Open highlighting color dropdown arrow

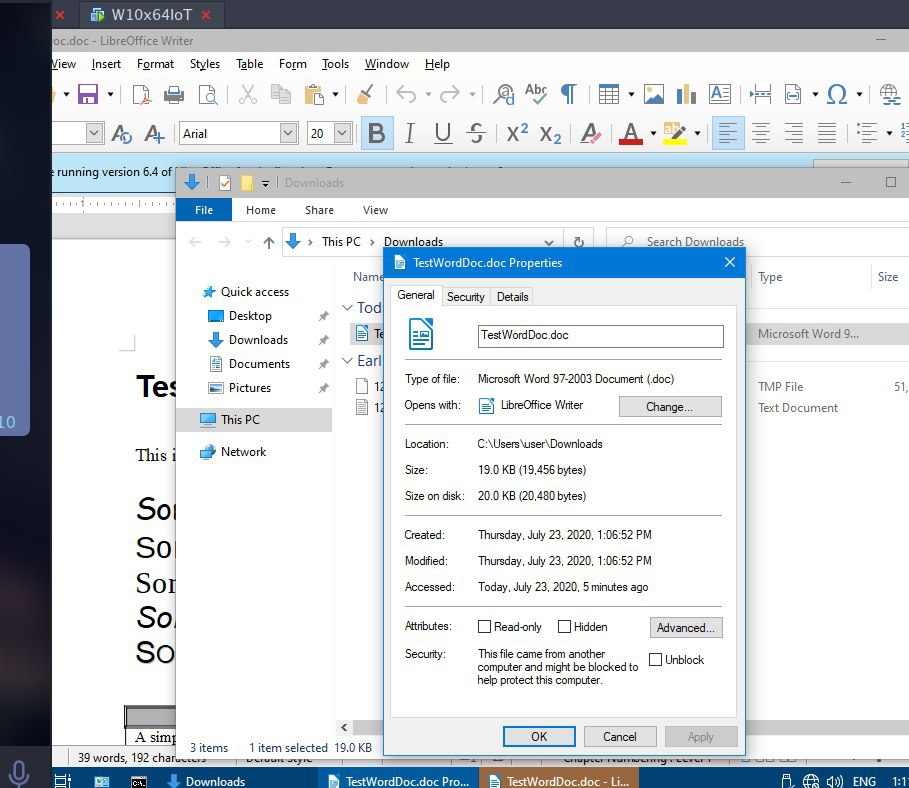click(x=697, y=134)
